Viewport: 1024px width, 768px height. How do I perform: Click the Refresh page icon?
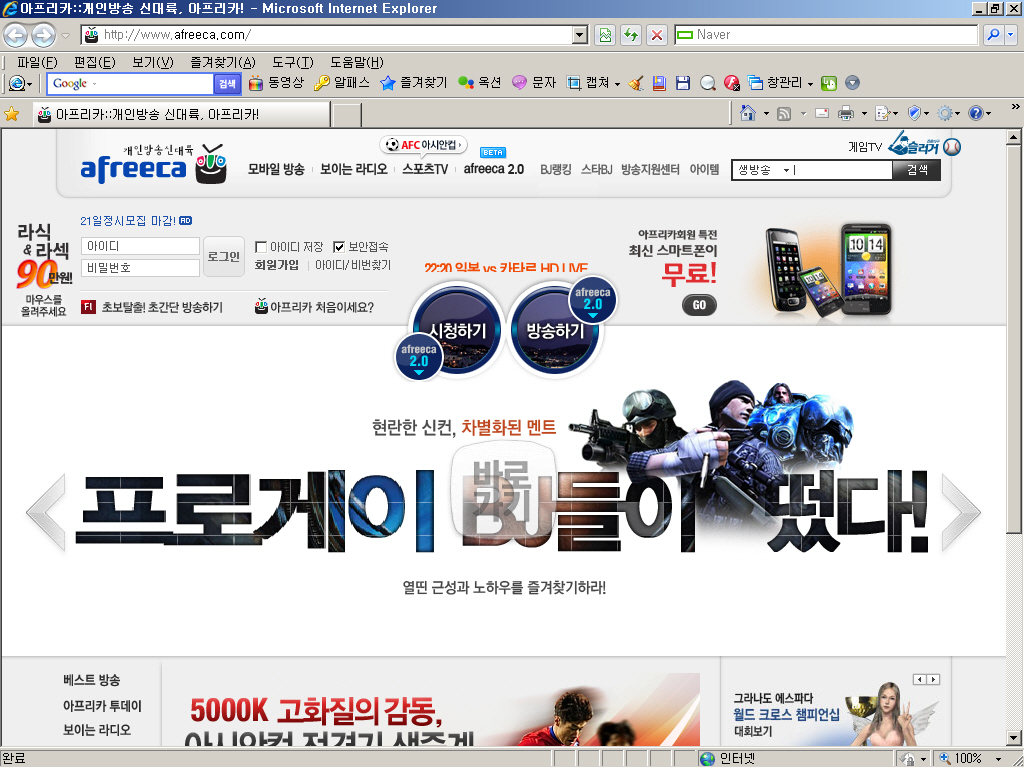[x=631, y=35]
